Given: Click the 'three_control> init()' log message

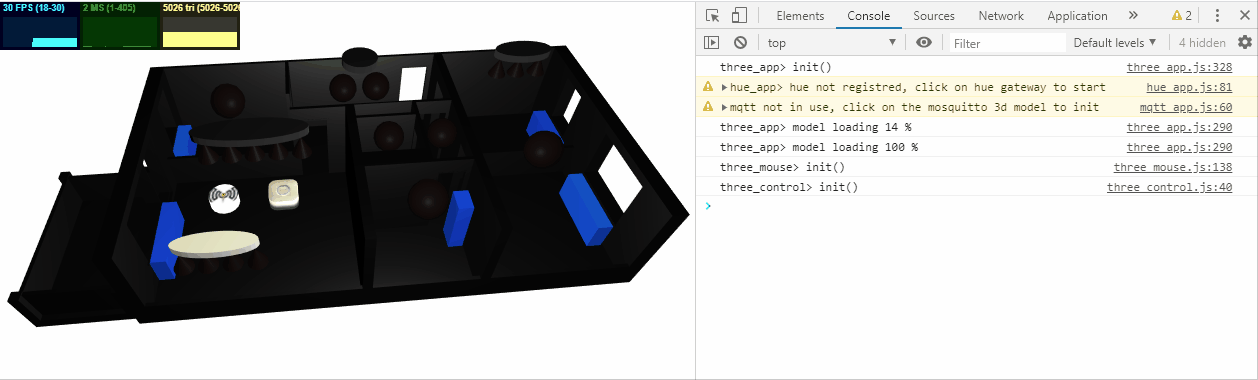Looking at the screenshot, I should pyautogui.click(x=789, y=188).
